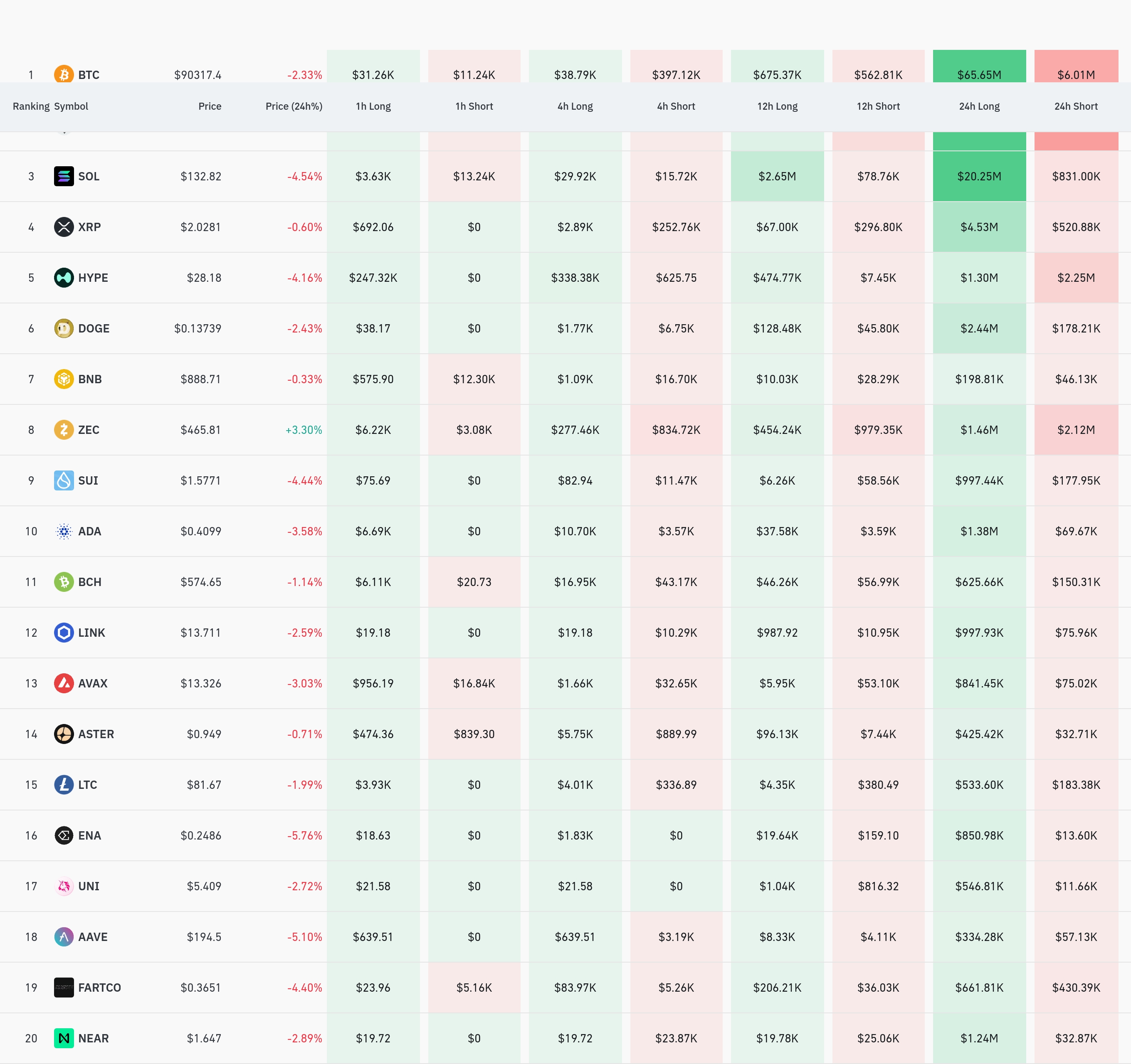
Task: Click the Uniswap UNI icon
Action: pyautogui.click(x=64, y=886)
